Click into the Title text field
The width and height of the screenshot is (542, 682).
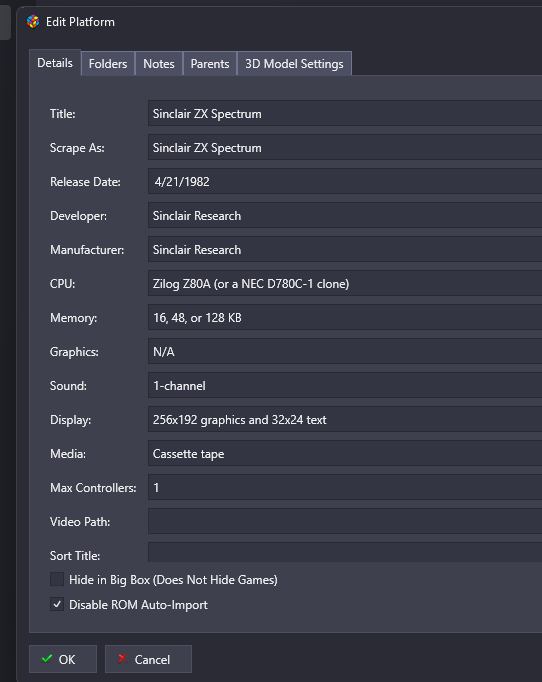[345, 114]
